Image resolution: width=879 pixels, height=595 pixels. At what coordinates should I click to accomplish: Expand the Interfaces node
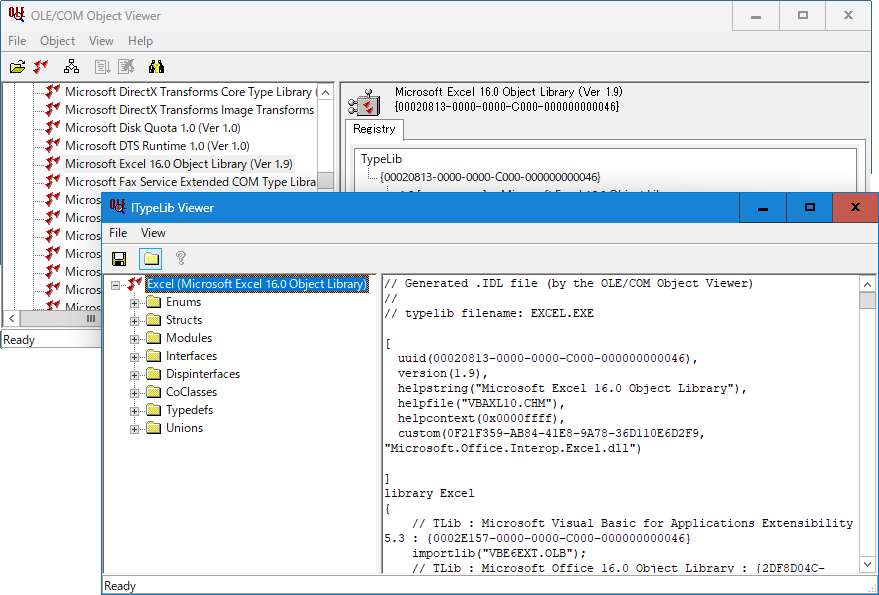134,355
